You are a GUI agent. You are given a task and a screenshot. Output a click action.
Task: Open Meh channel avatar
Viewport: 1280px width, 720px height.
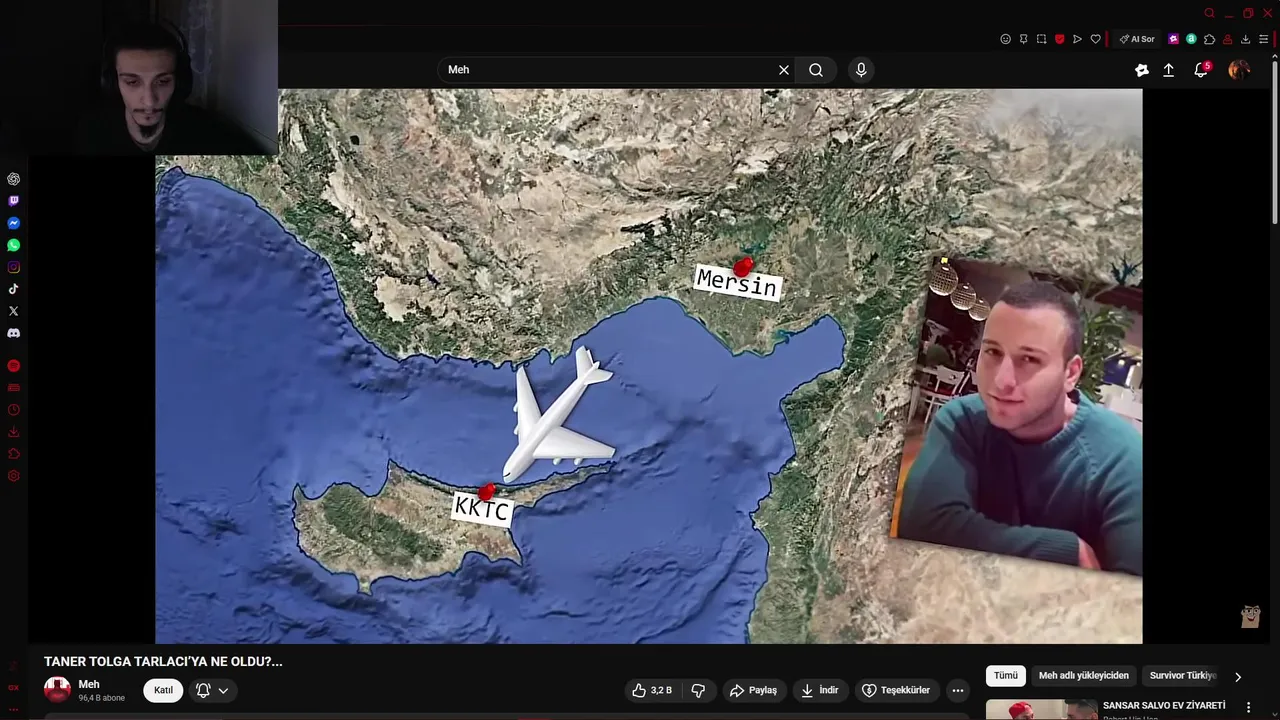click(58, 690)
